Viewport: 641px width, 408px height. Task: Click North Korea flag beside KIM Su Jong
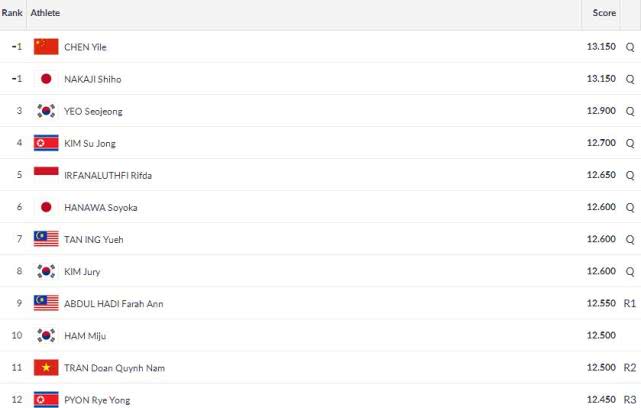tap(46, 143)
